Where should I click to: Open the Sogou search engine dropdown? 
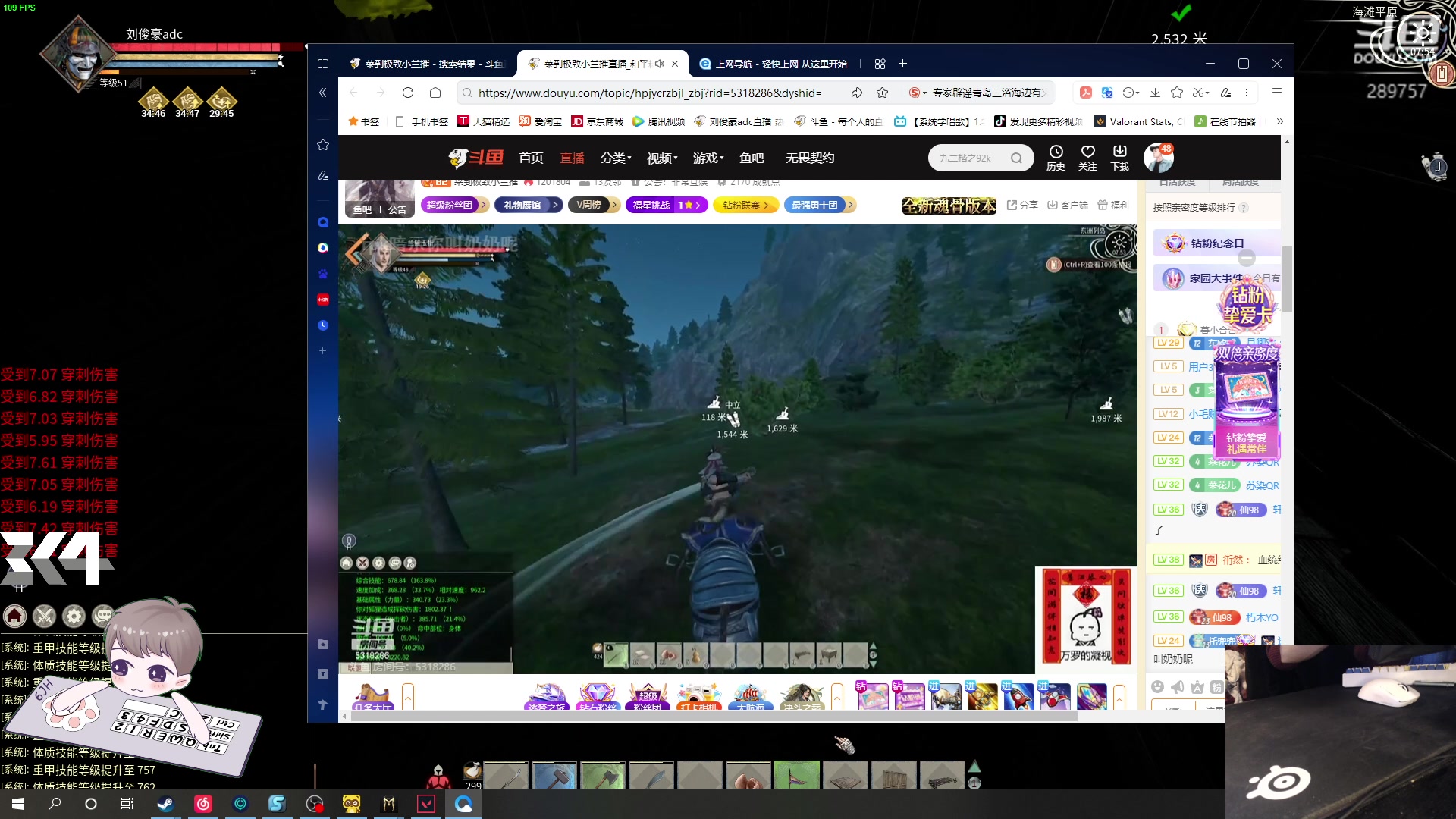[918, 93]
